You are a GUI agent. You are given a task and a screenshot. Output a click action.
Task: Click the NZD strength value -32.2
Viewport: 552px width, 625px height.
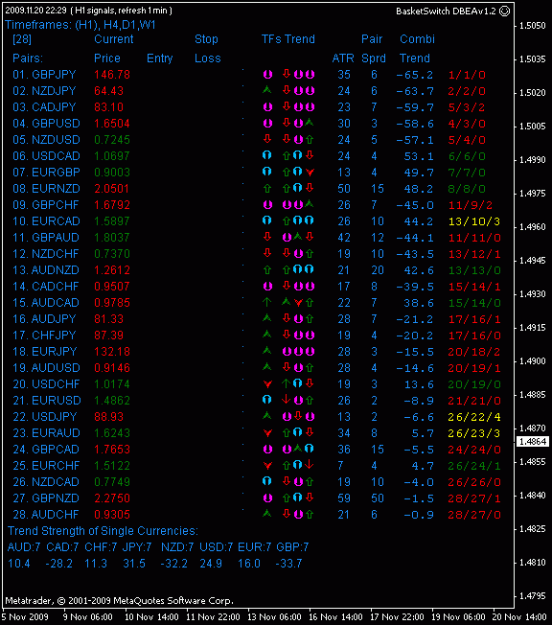pyautogui.click(x=174, y=564)
